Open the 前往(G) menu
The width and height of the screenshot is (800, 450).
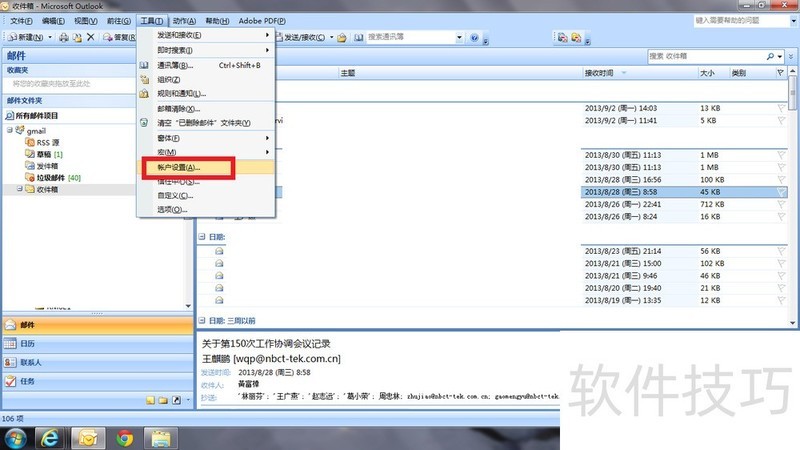tap(118, 21)
